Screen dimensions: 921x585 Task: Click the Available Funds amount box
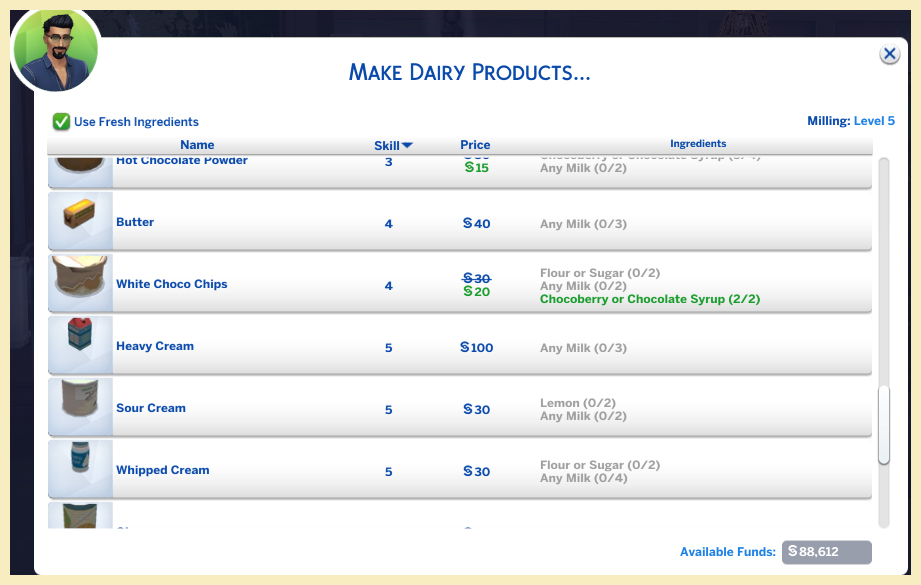pyautogui.click(x=826, y=552)
